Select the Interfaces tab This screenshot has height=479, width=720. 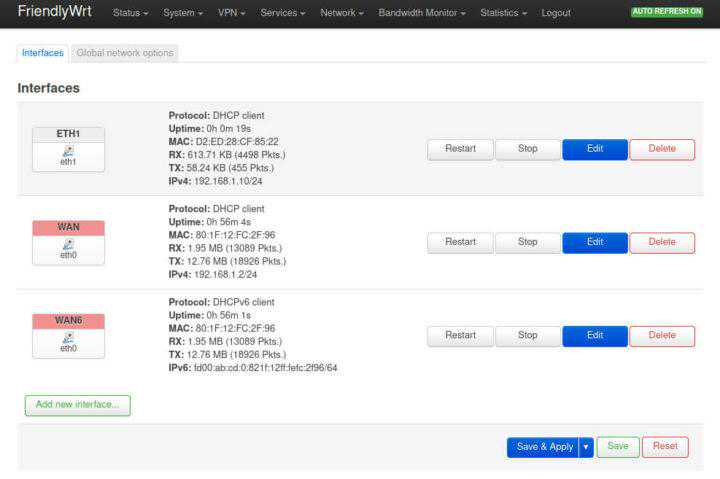43,53
